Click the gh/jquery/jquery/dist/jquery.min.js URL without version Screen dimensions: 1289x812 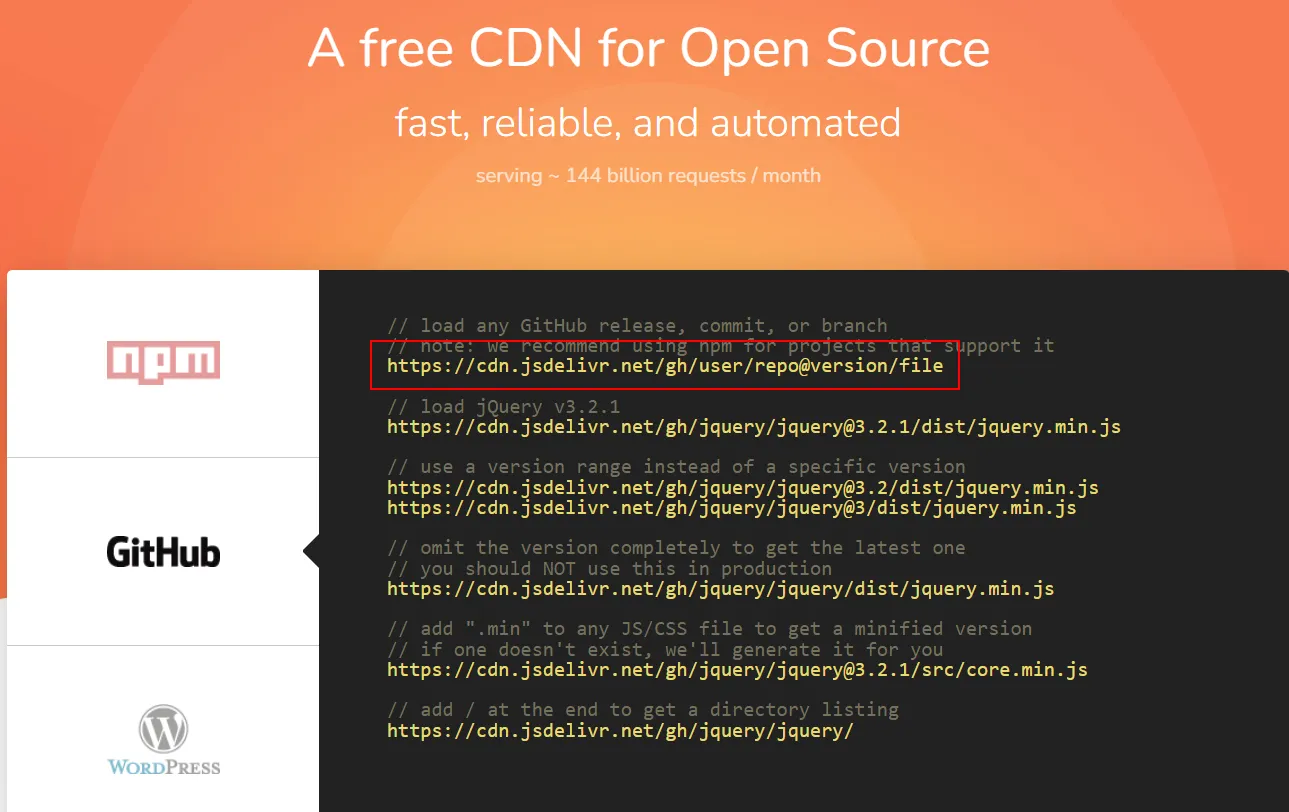pos(720,588)
